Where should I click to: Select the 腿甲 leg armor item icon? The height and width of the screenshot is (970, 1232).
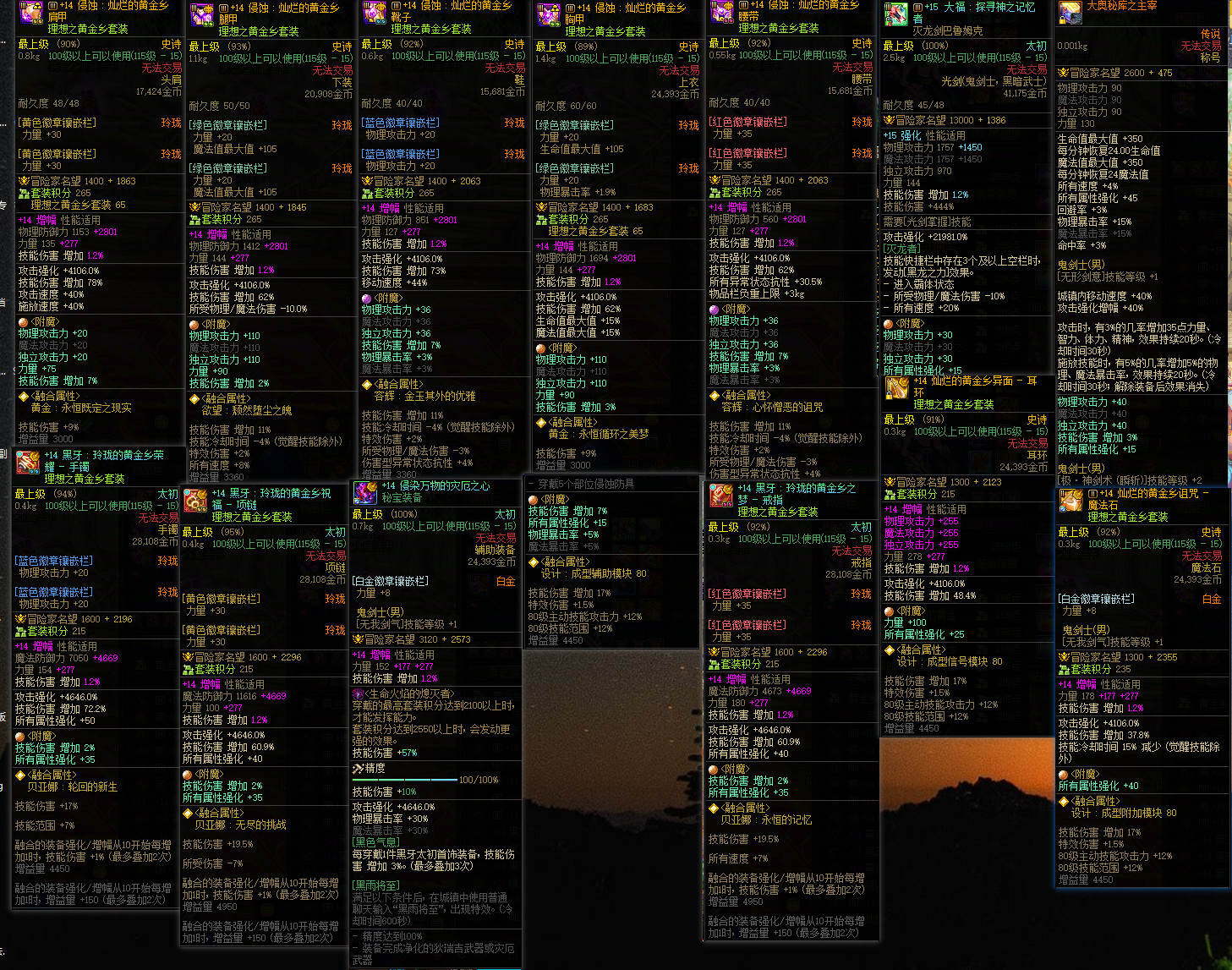pos(202,15)
